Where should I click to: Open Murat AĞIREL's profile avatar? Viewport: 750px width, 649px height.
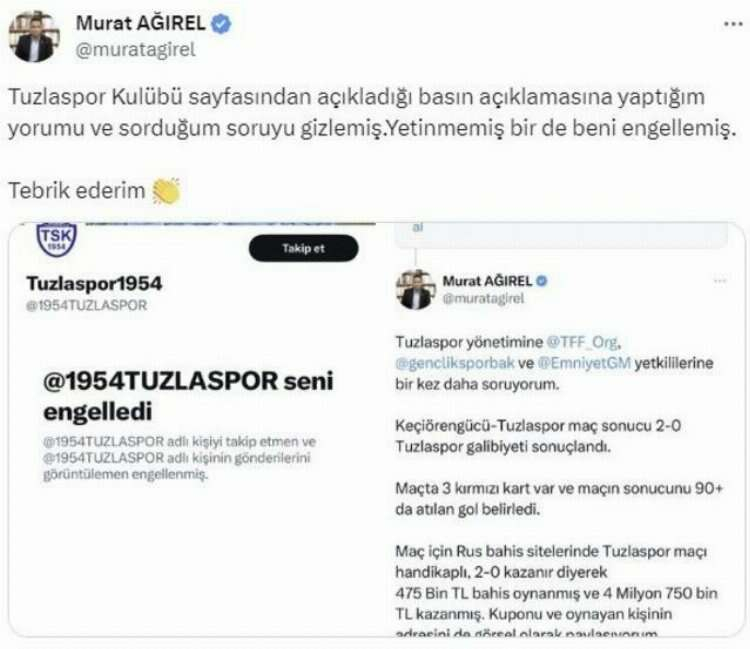[33, 37]
